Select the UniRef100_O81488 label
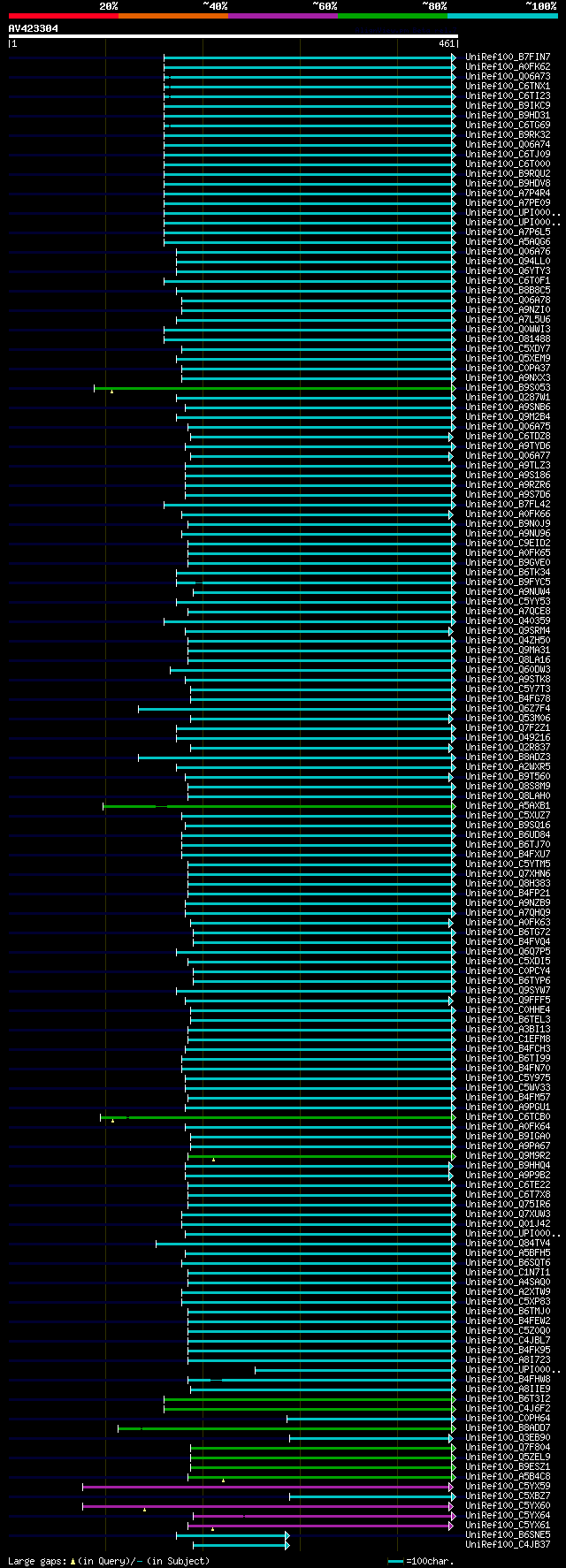566x1568 pixels. pos(508,339)
